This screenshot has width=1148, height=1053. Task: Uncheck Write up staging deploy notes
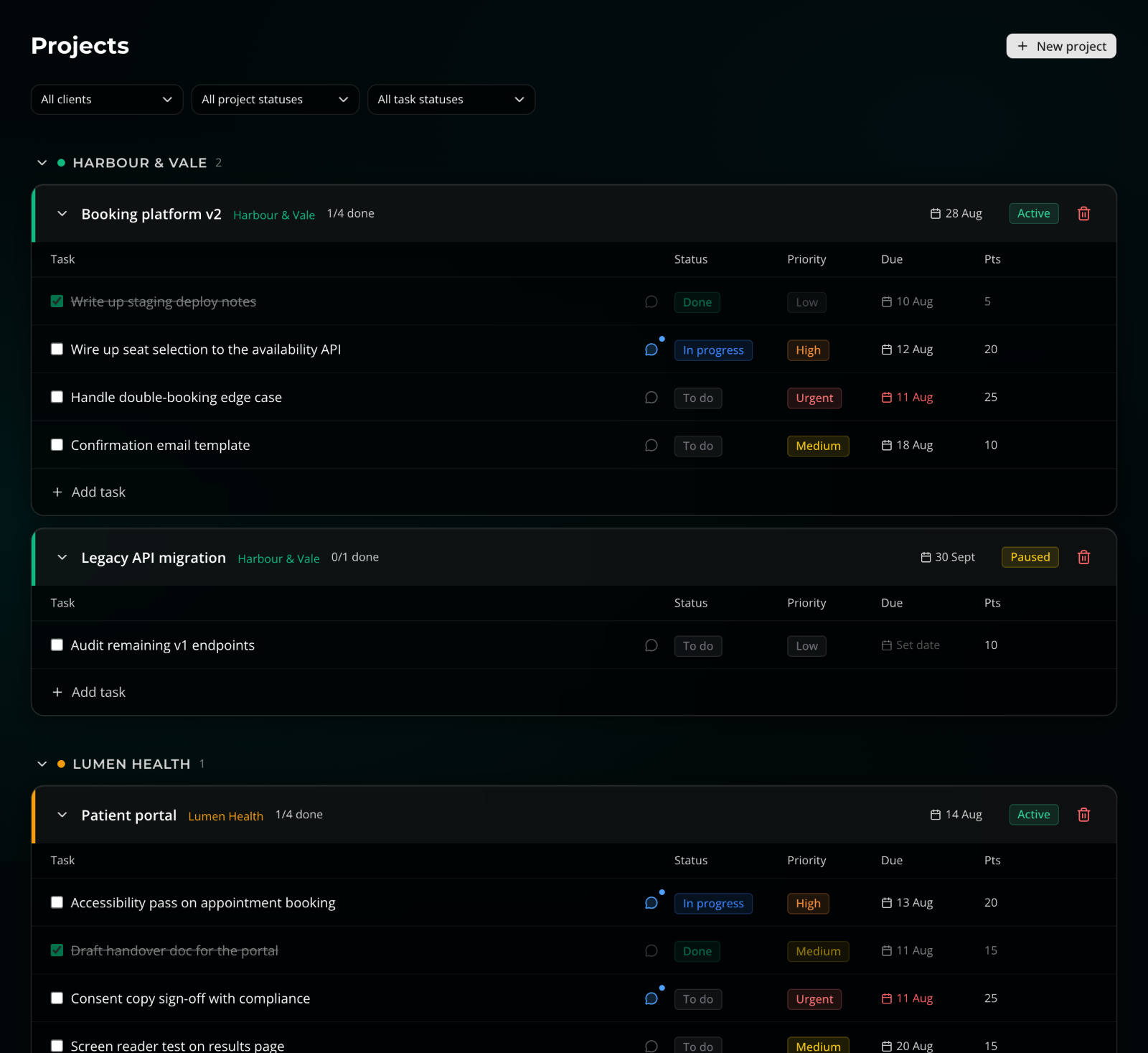pyautogui.click(x=57, y=301)
